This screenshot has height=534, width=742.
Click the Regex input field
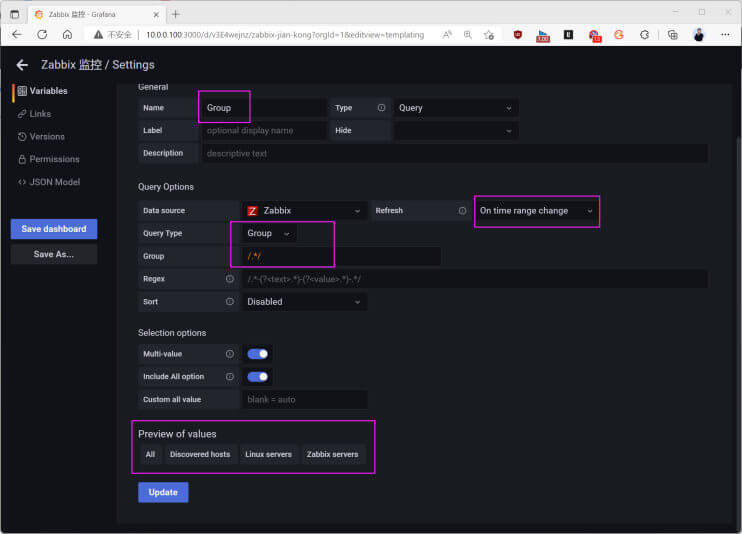pyautogui.click(x=475, y=279)
